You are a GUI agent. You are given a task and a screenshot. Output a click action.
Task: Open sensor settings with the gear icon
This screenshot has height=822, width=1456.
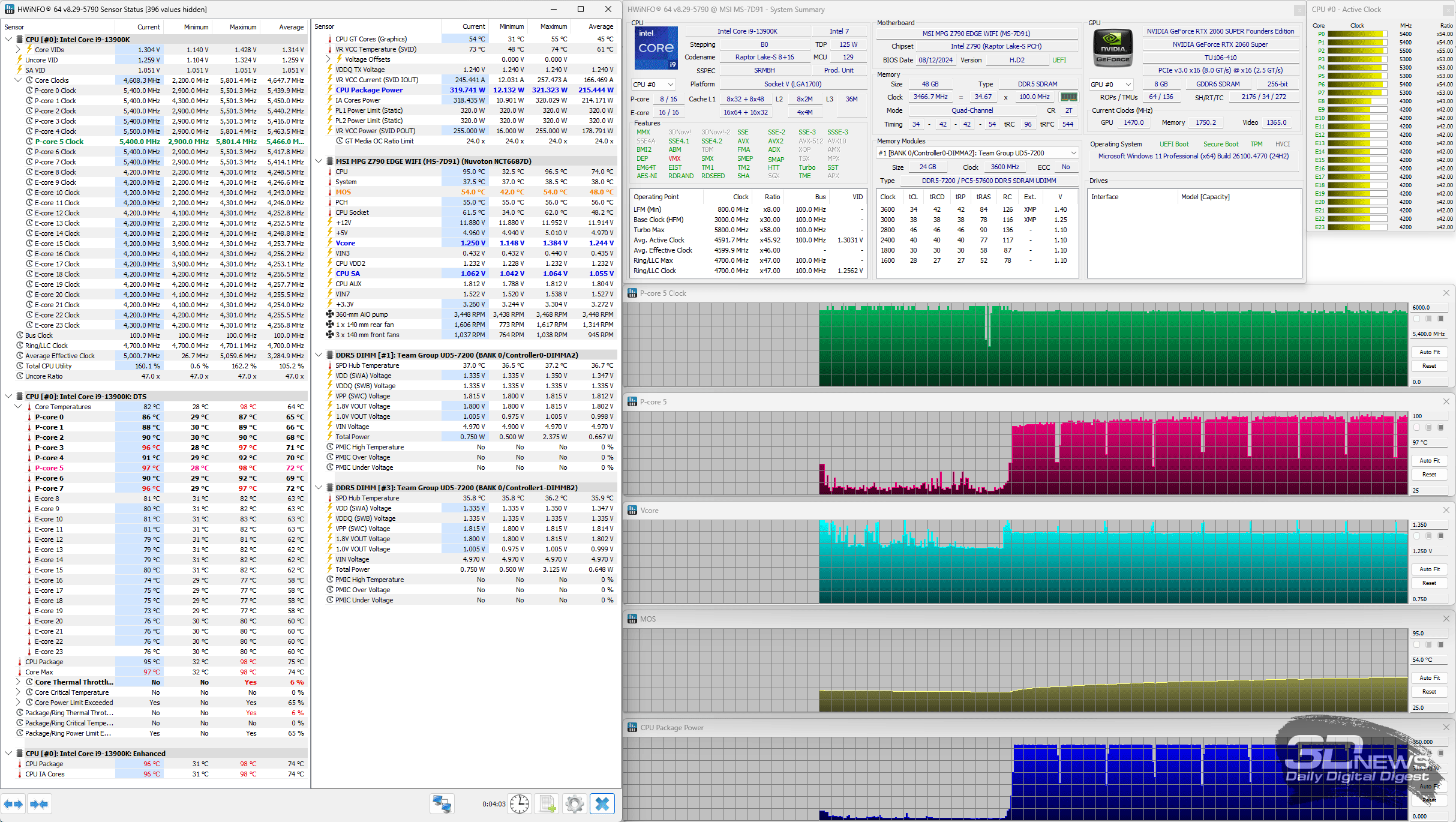[575, 804]
